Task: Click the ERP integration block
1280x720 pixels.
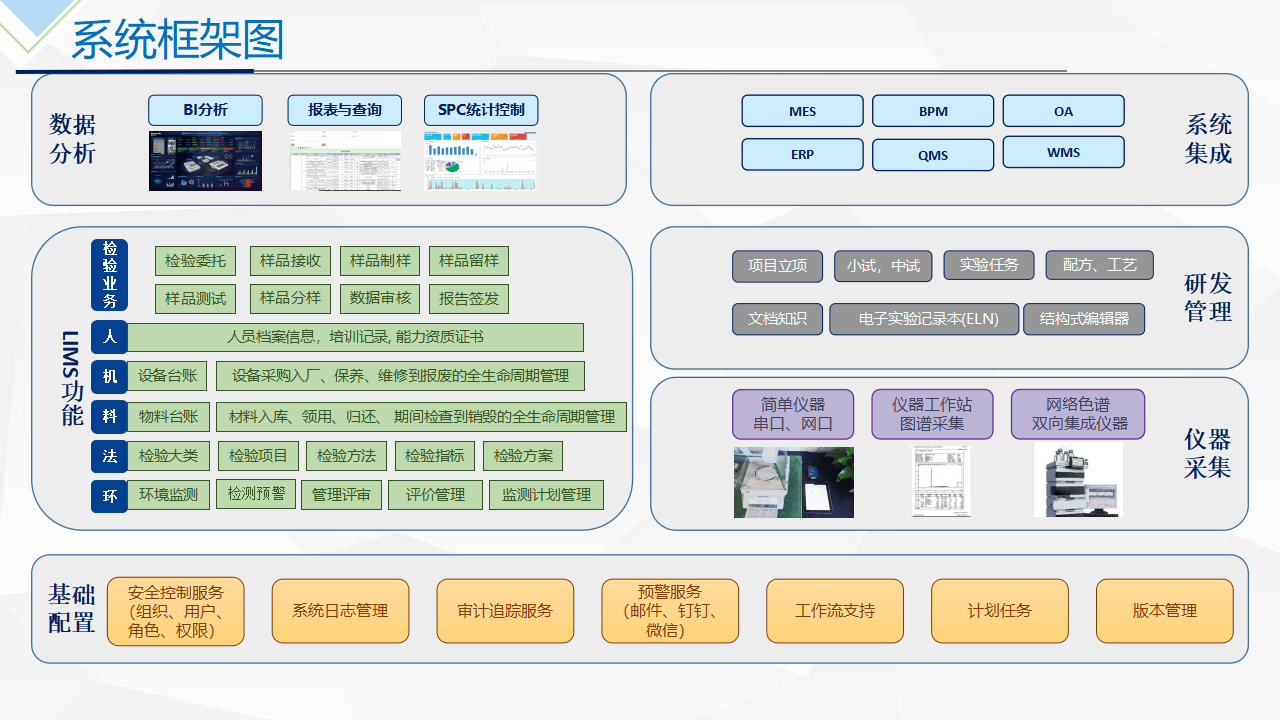Action: [x=802, y=154]
